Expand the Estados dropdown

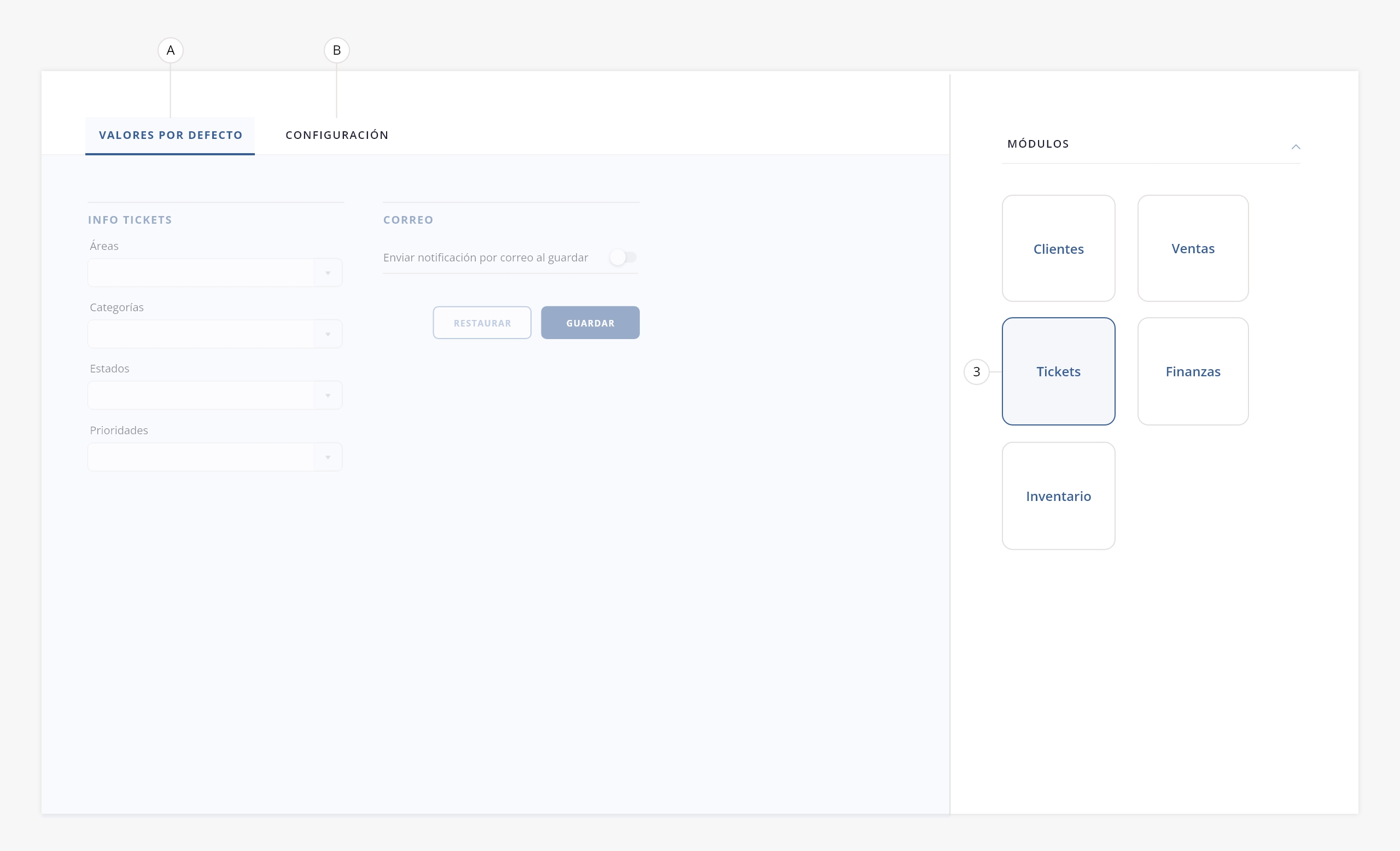tap(328, 396)
